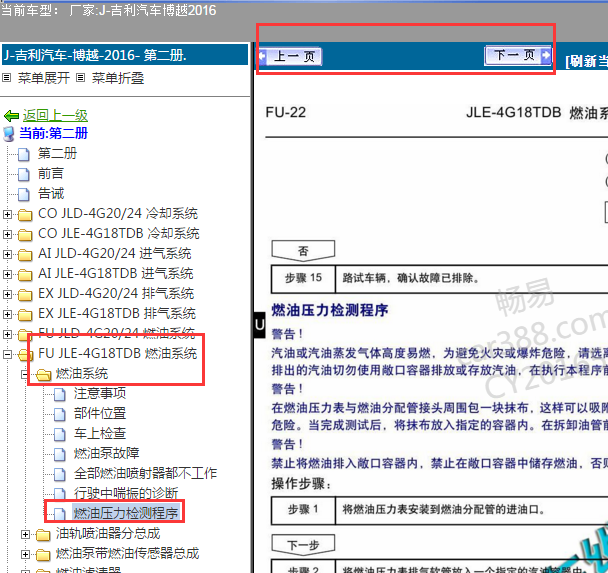Click the 燃油压力检测程序 heading in document
Image resolution: width=608 pixels, height=573 pixels.
[330, 310]
